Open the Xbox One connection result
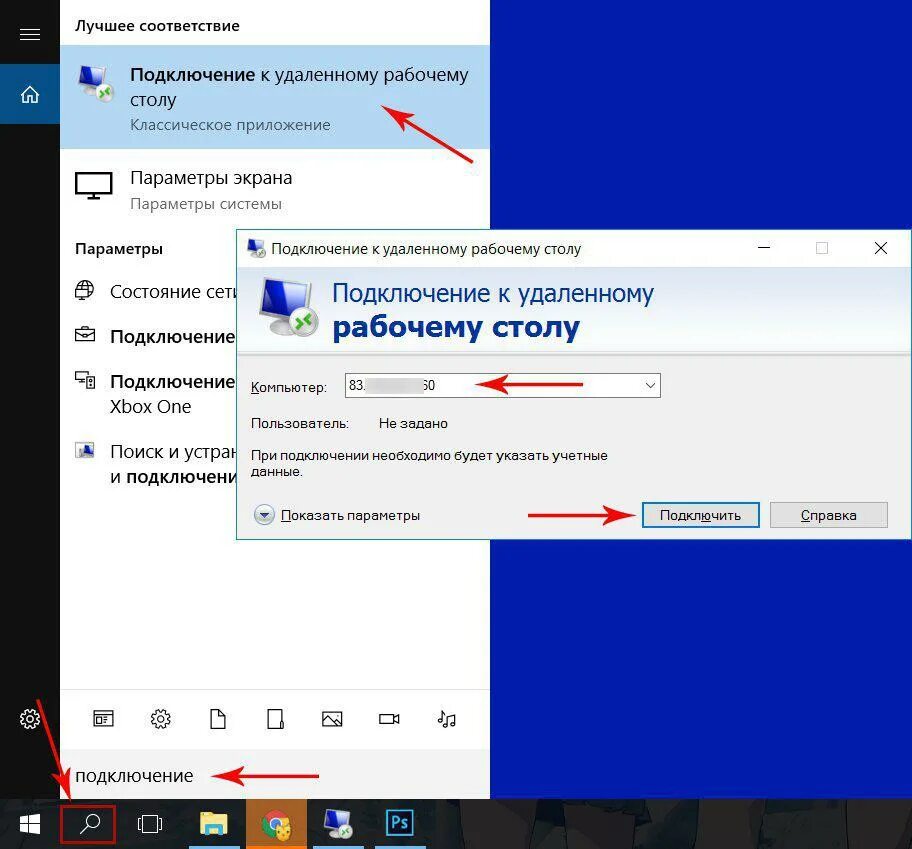The height and width of the screenshot is (849, 912). tap(155, 393)
